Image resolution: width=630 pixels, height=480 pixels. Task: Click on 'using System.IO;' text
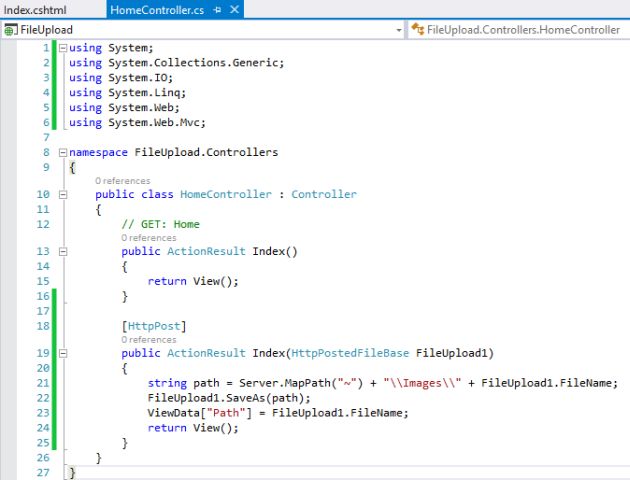[121, 78]
